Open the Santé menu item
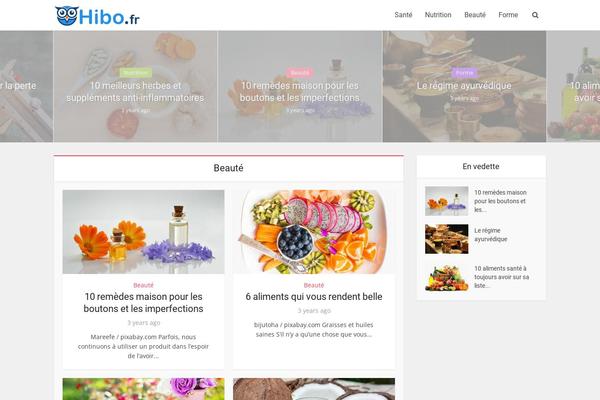600x400 pixels. tap(403, 15)
